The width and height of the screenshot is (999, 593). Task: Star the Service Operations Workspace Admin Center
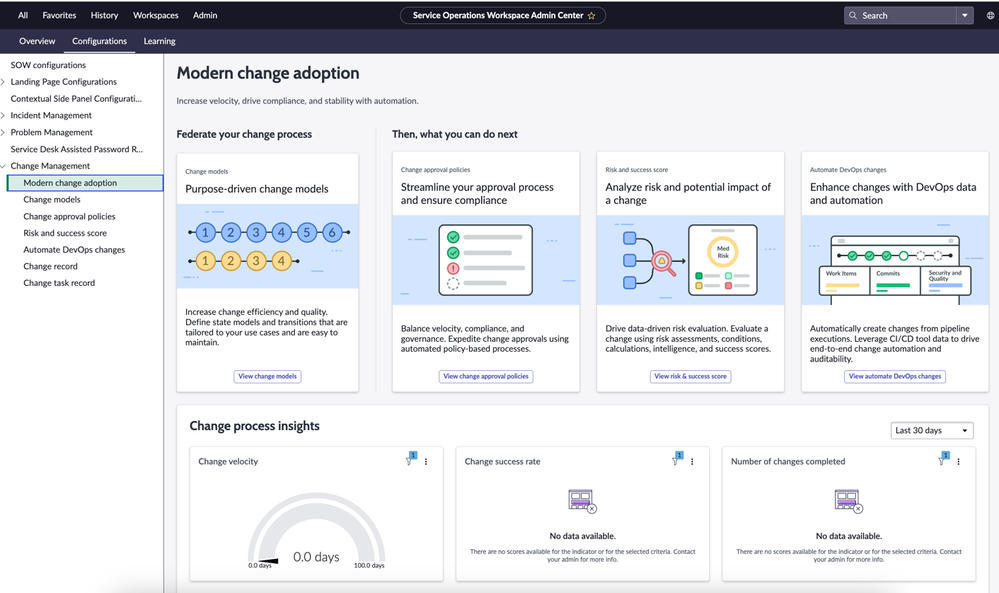pyautogui.click(x=591, y=15)
